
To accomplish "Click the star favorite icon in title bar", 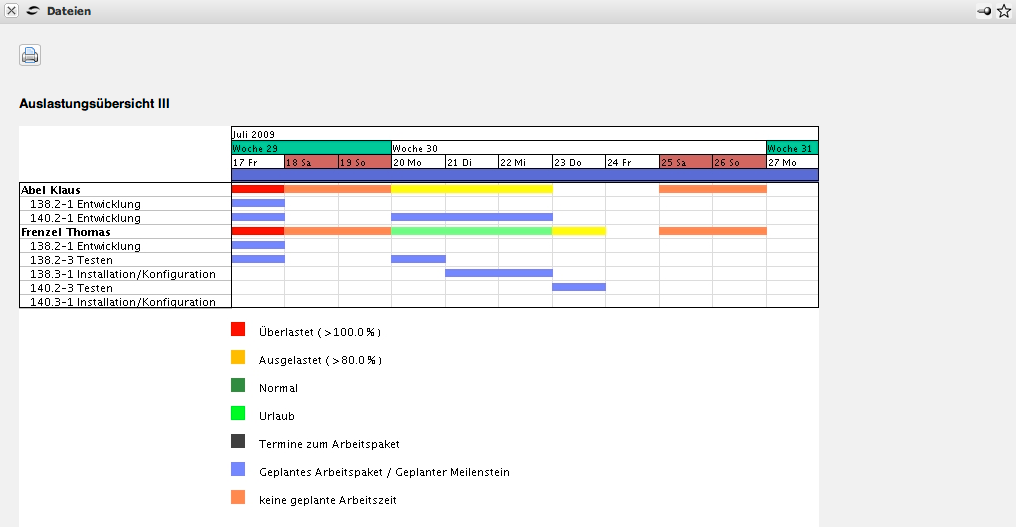I will point(1004,11).
